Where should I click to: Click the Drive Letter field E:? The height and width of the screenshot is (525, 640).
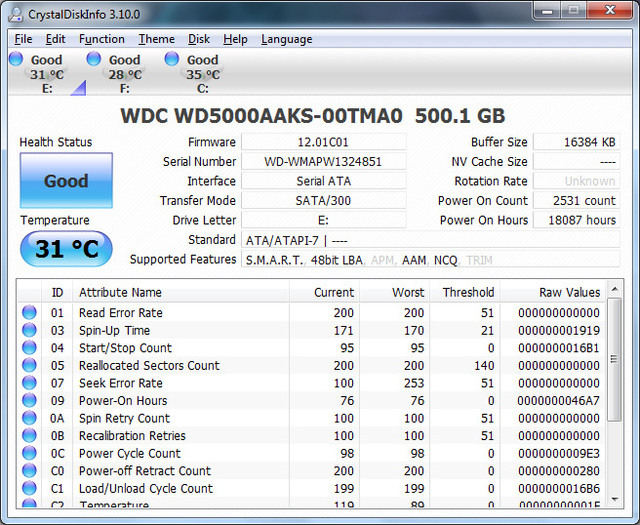pos(323,220)
